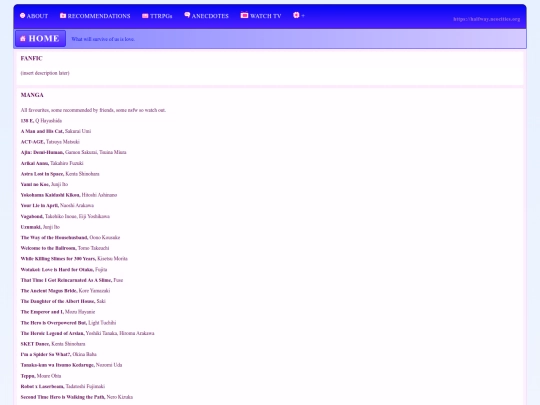
Task: Select "That Time I Got Reincarnated As A Slime"
Action: pyautogui.click(x=72, y=280)
